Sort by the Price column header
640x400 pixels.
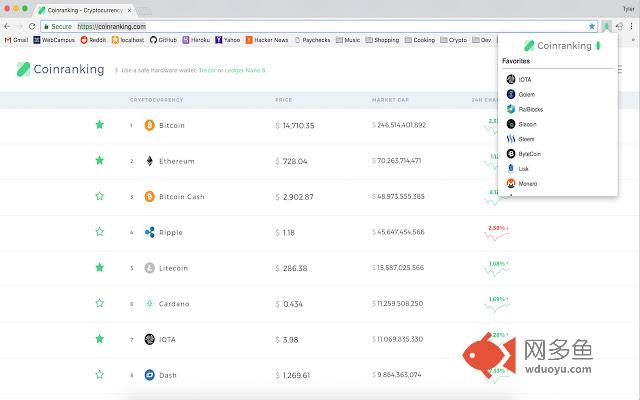(284, 100)
